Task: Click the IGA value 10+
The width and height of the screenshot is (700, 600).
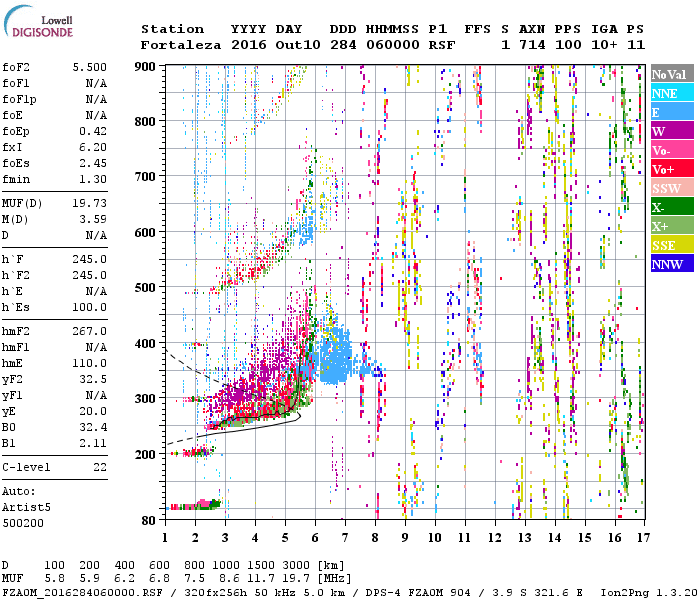Action: click(604, 45)
